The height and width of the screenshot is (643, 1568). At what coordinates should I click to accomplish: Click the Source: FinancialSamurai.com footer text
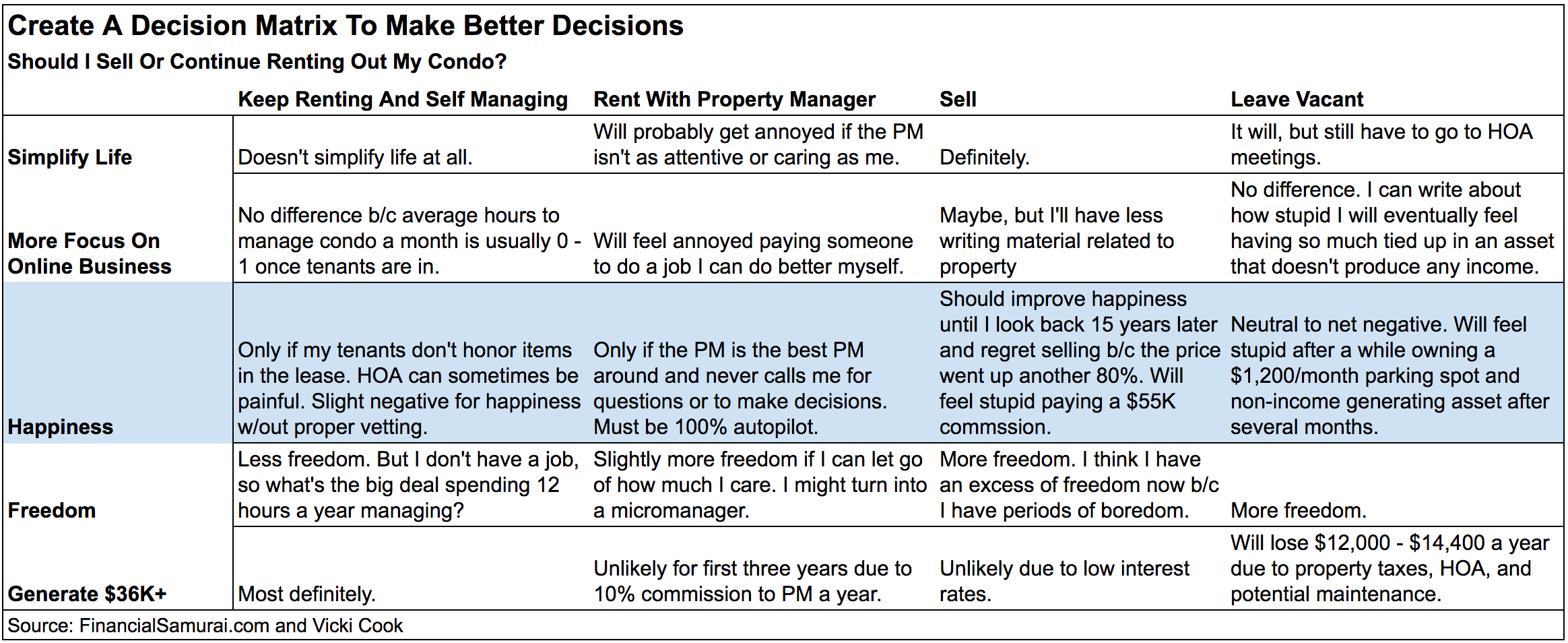pos(205,626)
